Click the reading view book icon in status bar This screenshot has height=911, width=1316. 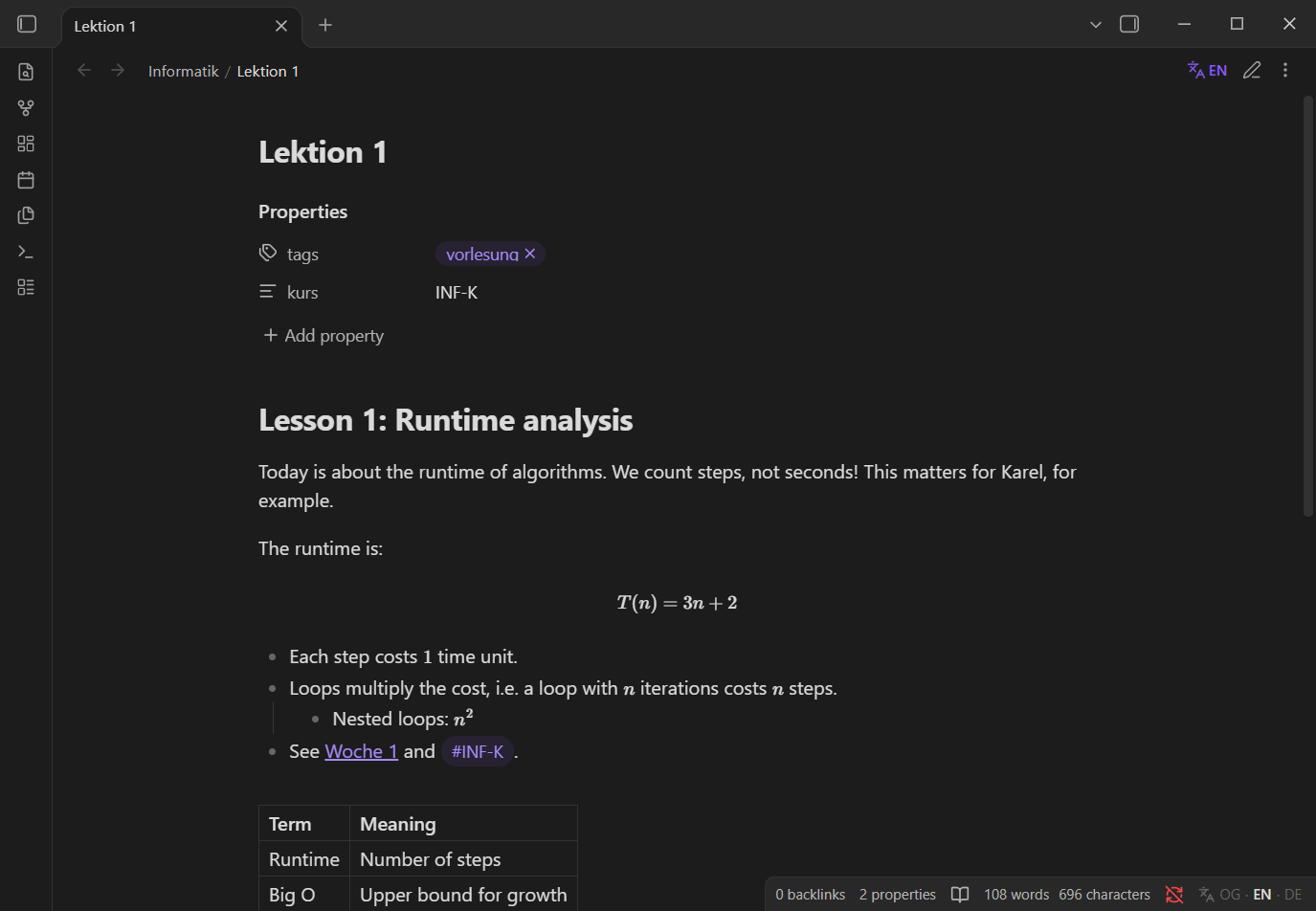coord(960,895)
